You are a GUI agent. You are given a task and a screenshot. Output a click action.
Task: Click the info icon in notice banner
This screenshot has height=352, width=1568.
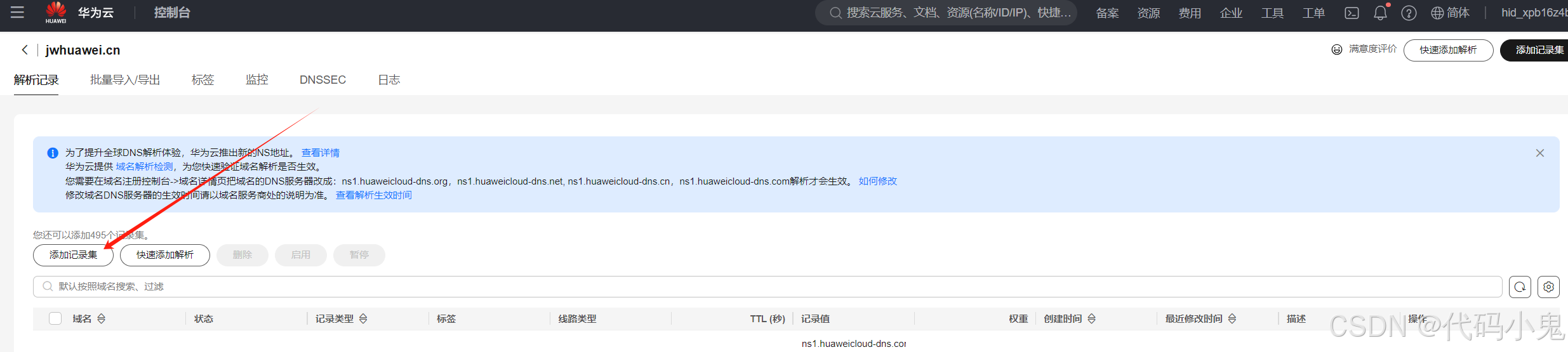(x=53, y=153)
